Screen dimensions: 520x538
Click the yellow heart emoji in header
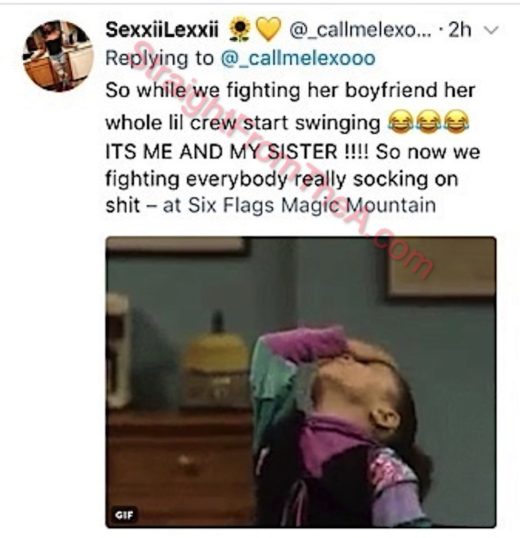click(269, 30)
